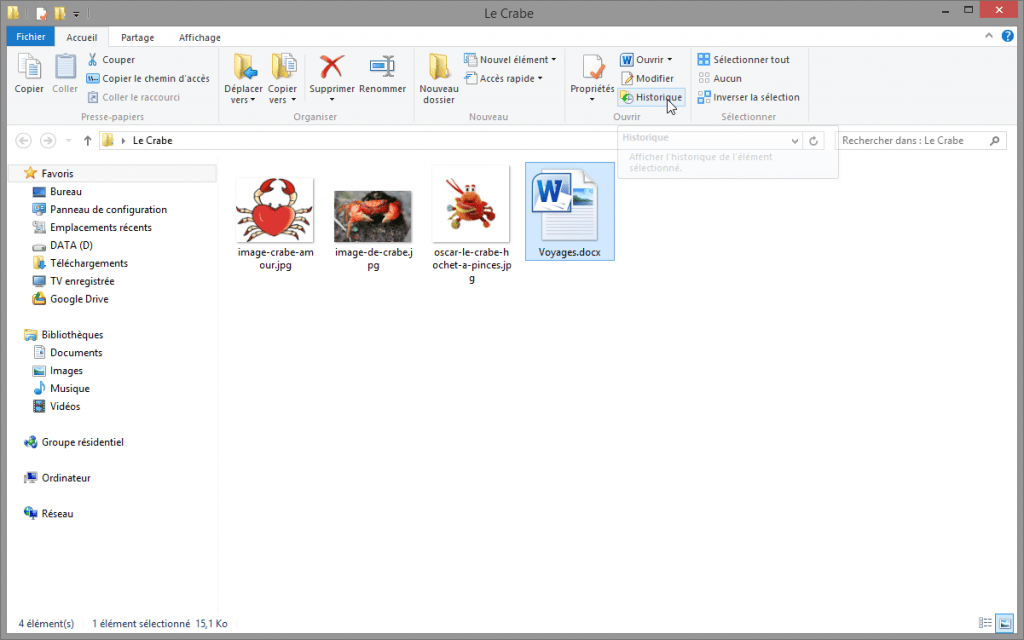Open Emplacements récents
Image resolution: width=1024 pixels, height=640 pixels.
(x=101, y=227)
